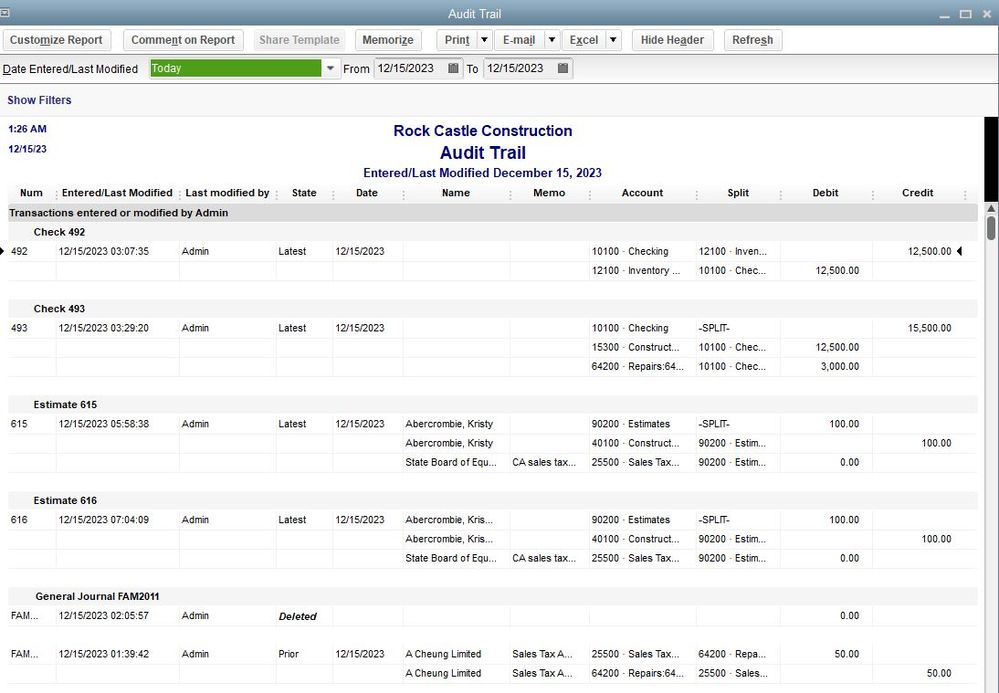Refresh the audit trail report
Screen dimensions: 999x693
click(x=752, y=40)
